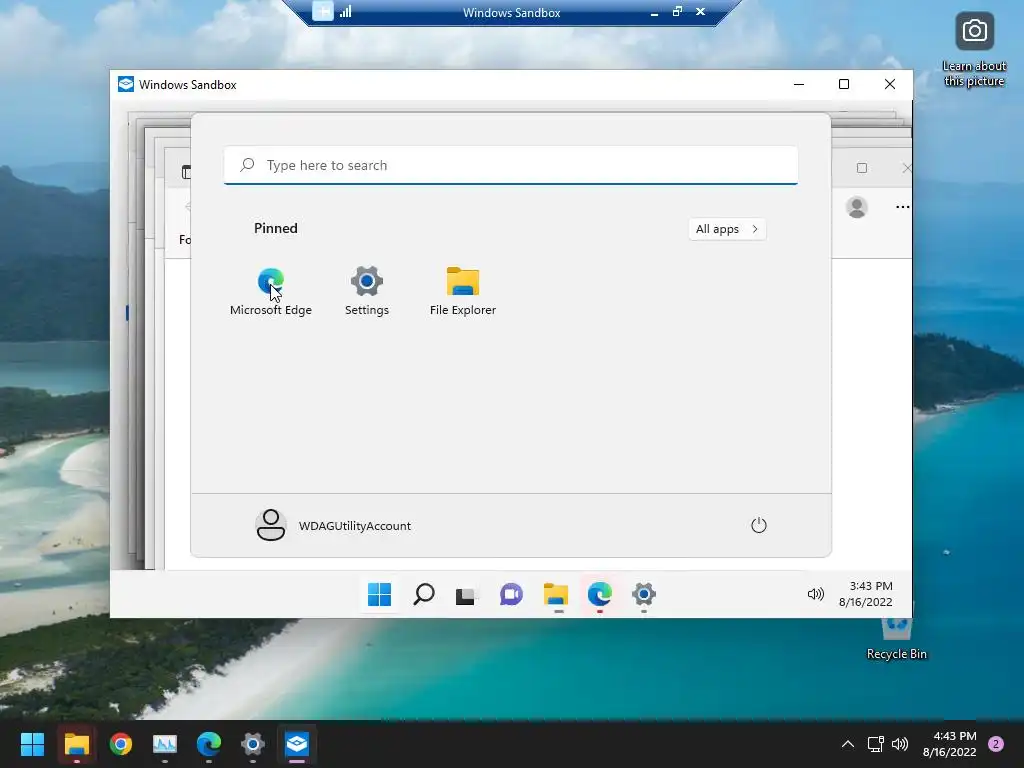Show hidden icons in the host system tray
This screenshot has height=768, width=1024.
pyautogui.click(x=847, y=744)
